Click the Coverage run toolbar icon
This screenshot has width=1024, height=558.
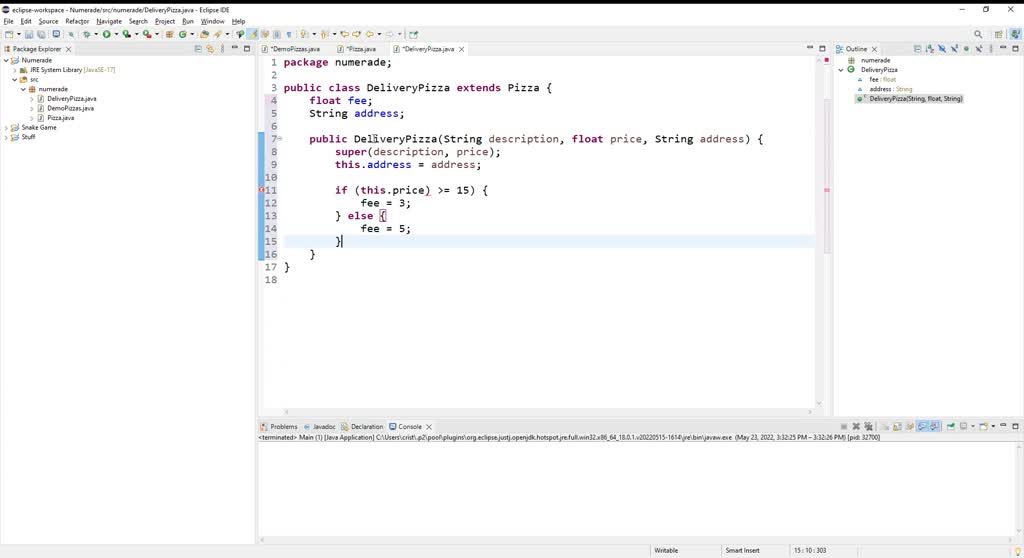coord(126,34)
